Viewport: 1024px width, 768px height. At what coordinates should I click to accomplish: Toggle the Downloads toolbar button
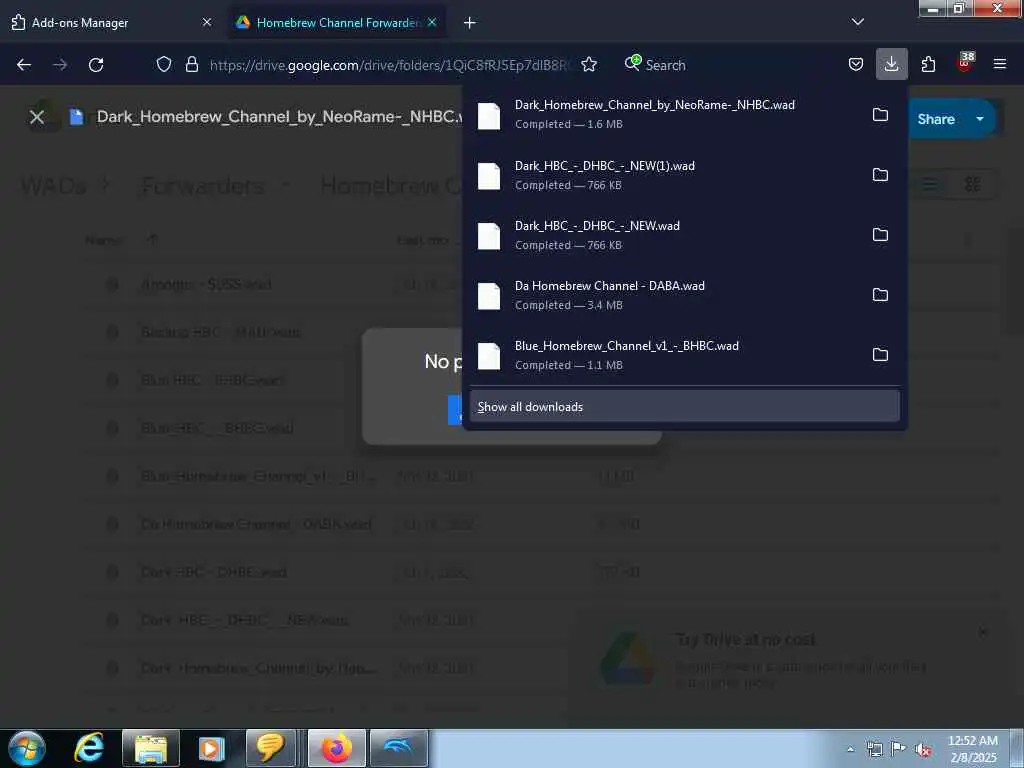pos(891,64)
